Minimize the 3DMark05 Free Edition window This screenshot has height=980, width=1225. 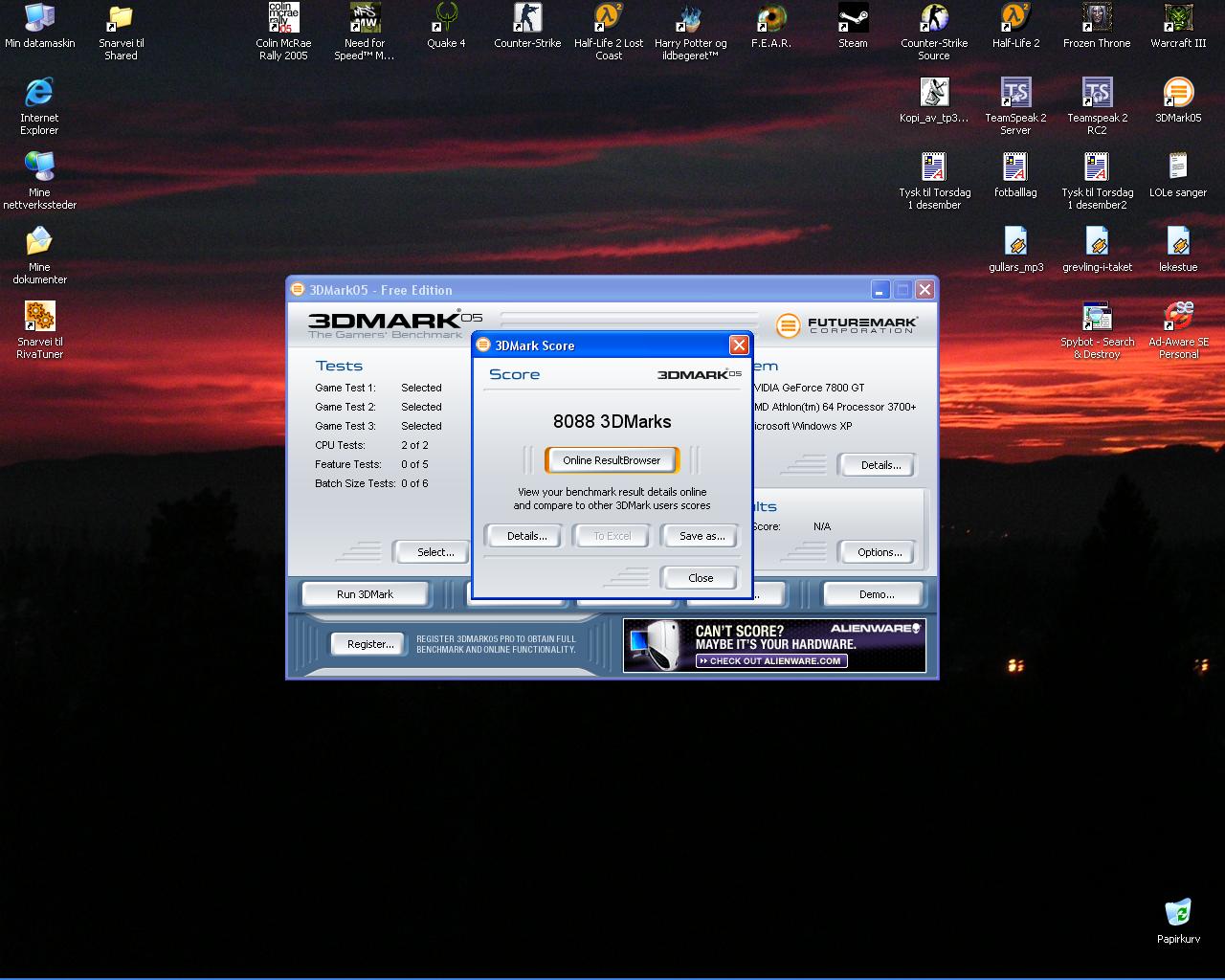880,289
